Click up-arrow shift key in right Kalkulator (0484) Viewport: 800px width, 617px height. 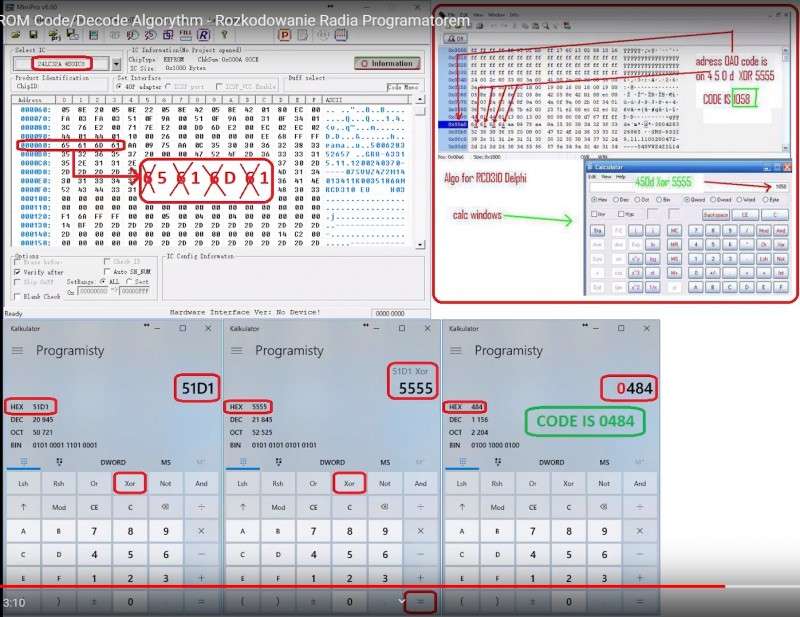click(x=462, y=507)
